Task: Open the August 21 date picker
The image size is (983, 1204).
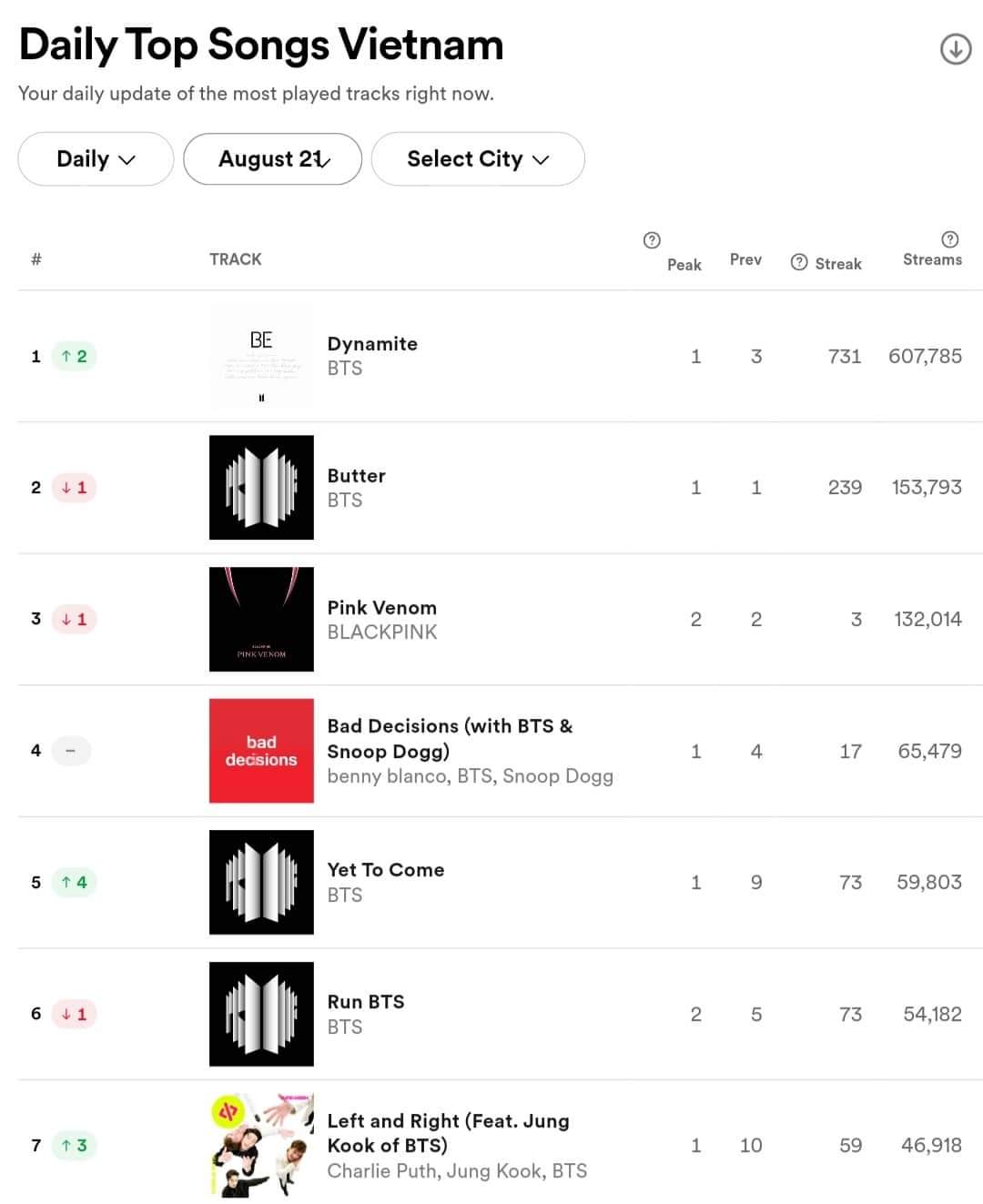Action: click(x=273, y=159)
